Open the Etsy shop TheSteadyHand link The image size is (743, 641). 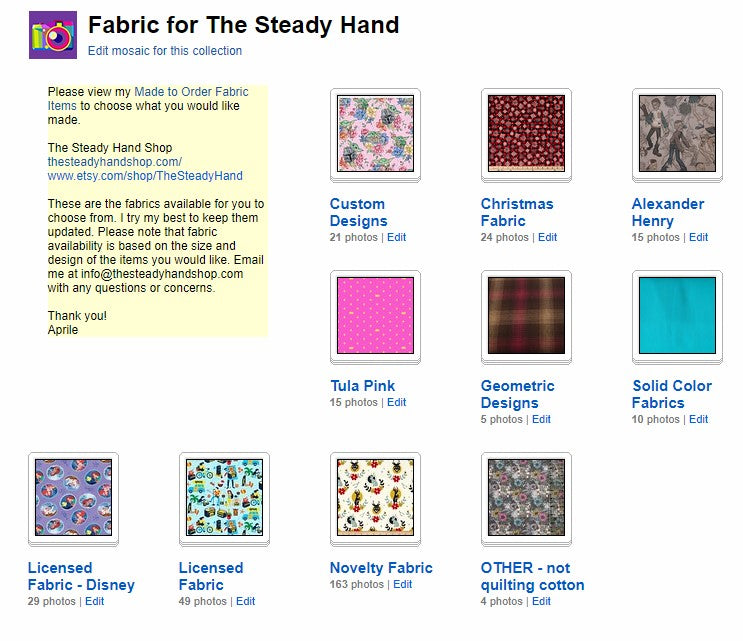145,176
